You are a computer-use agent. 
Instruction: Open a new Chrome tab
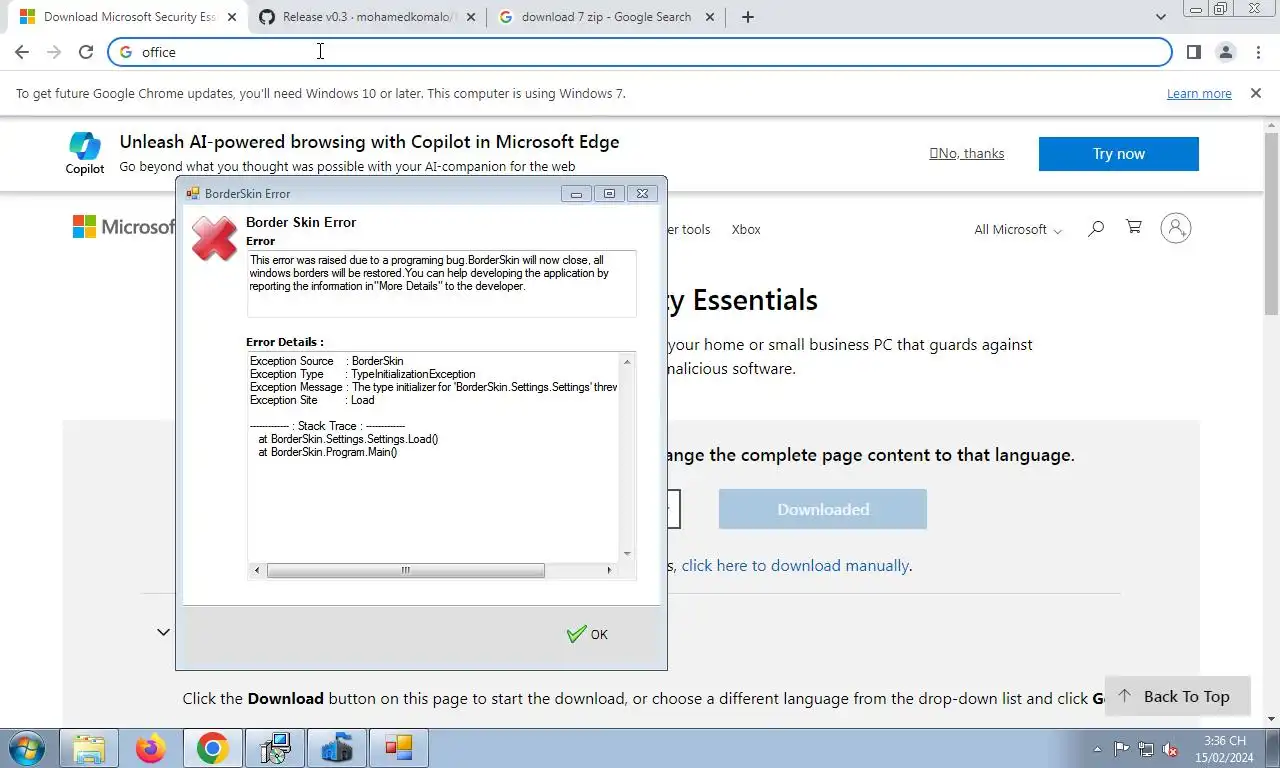pos(747,17)
